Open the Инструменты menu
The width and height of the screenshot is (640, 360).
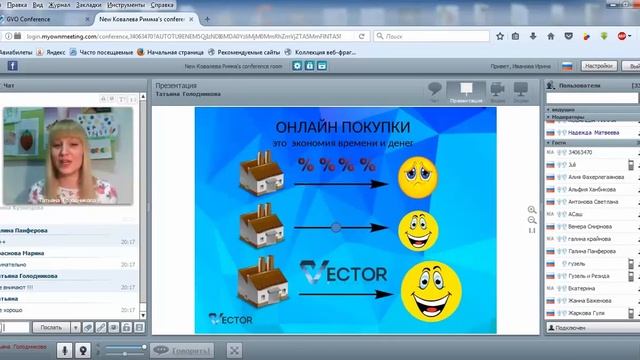tap(126, 5)
